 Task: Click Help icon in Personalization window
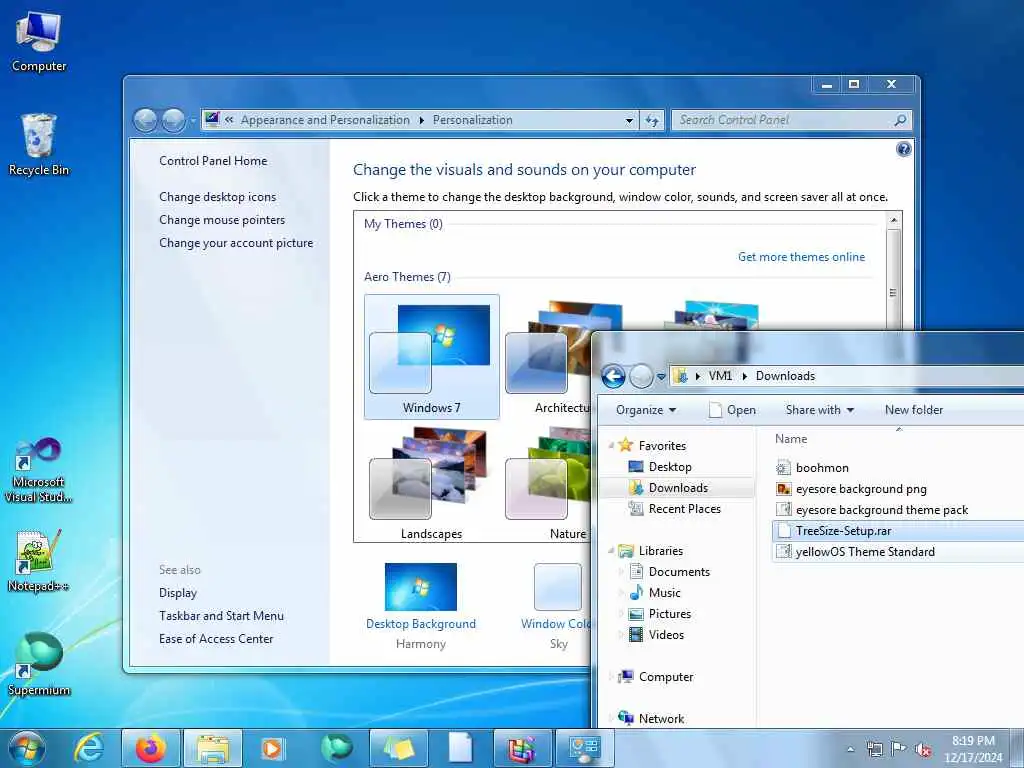[903, 149]
